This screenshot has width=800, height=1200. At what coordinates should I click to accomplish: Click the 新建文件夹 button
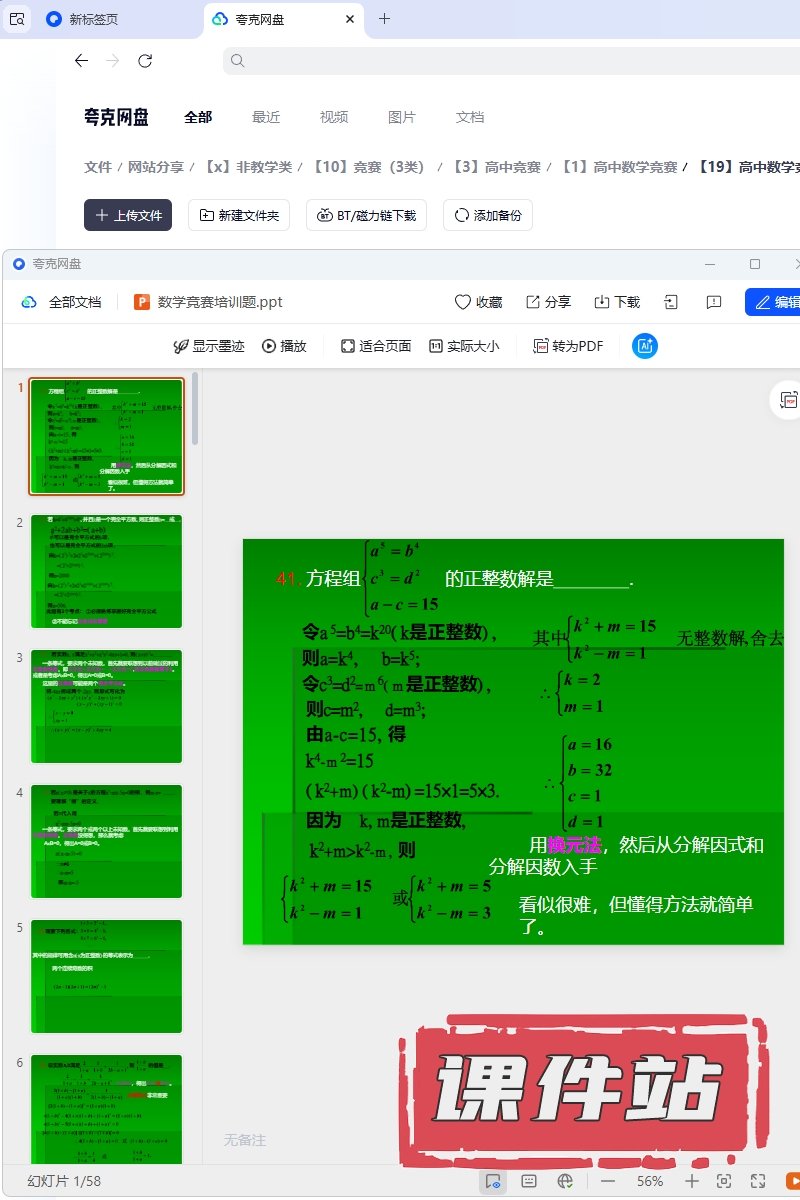click(x=240, y=215)
